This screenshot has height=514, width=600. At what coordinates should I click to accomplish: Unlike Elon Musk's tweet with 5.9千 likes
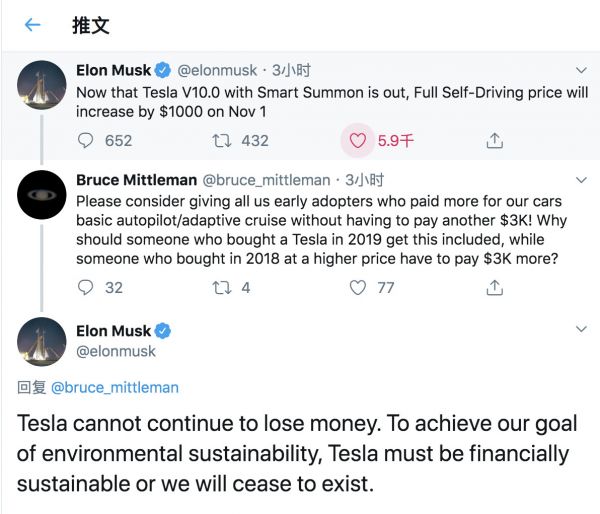pyautogui.click(x=357, y=141)
